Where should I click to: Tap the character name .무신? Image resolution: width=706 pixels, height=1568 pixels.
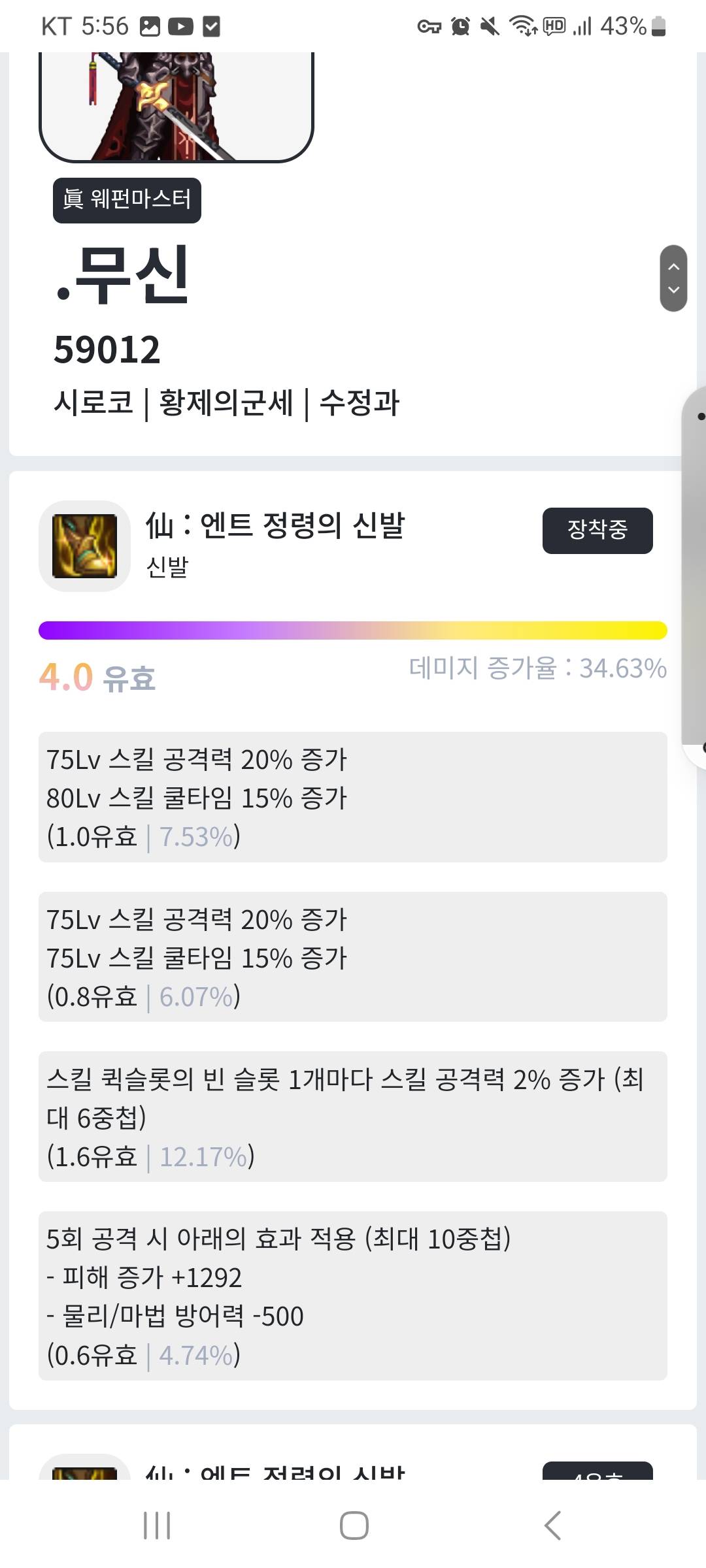123,274
